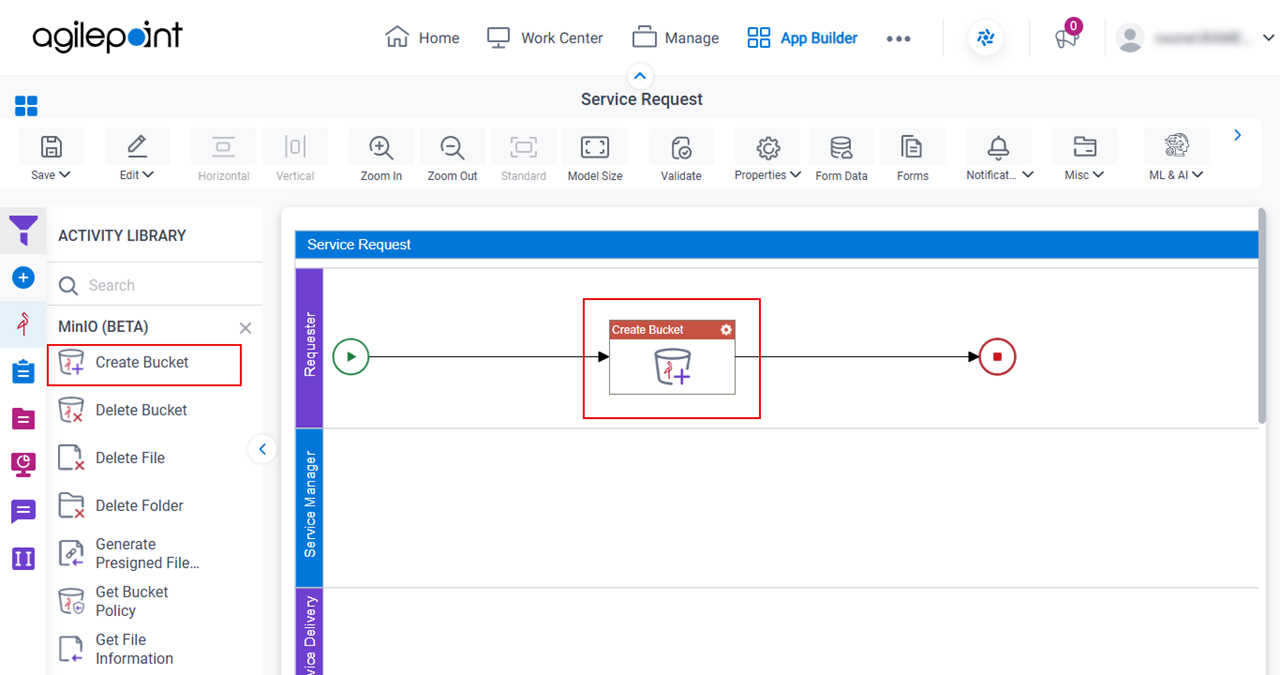Open the funnel filter icon in sidebar
The width and height of the screenshot is (1280, 675).
click(23, 231)
